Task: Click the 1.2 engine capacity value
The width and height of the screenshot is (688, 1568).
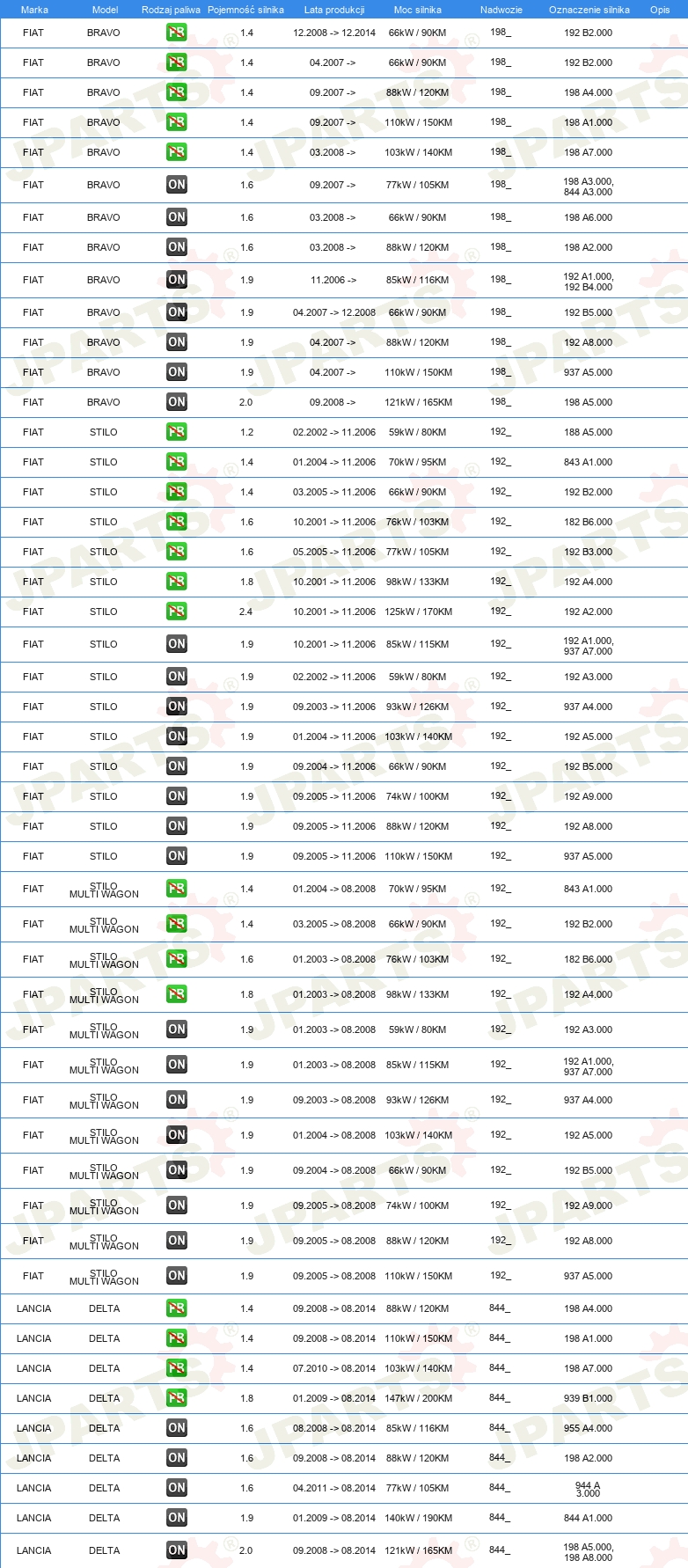Action: point(246,432)
